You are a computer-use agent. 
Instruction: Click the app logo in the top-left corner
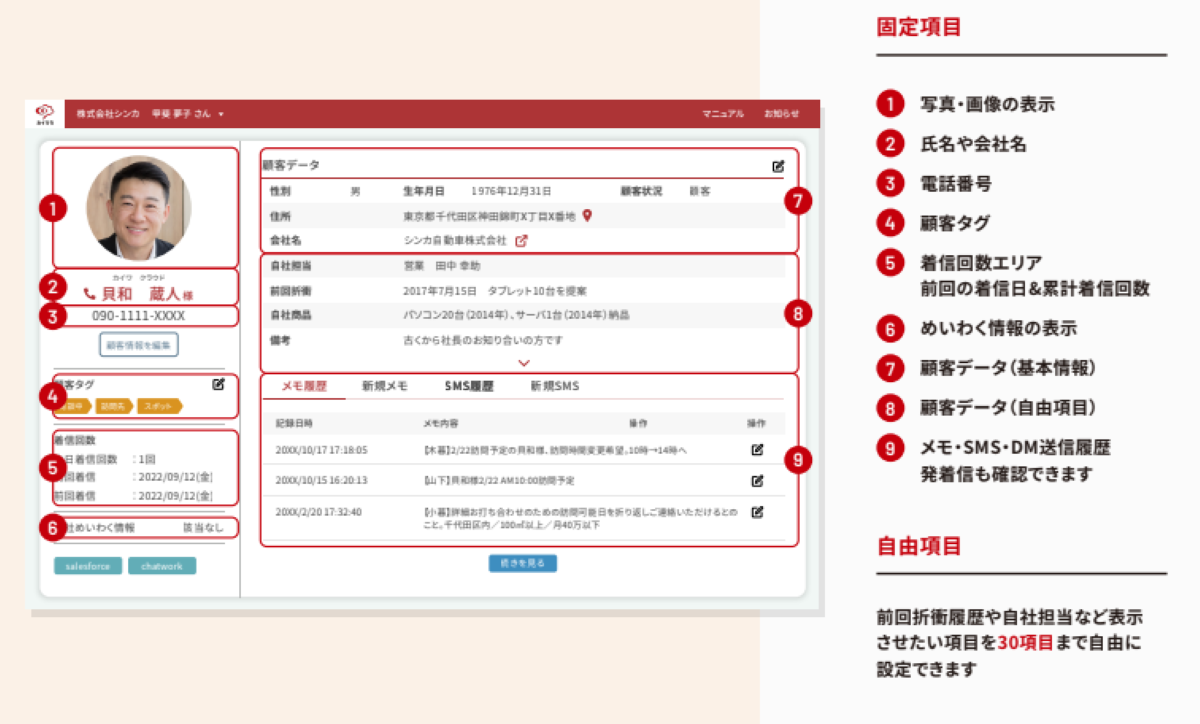pos(44,113)
